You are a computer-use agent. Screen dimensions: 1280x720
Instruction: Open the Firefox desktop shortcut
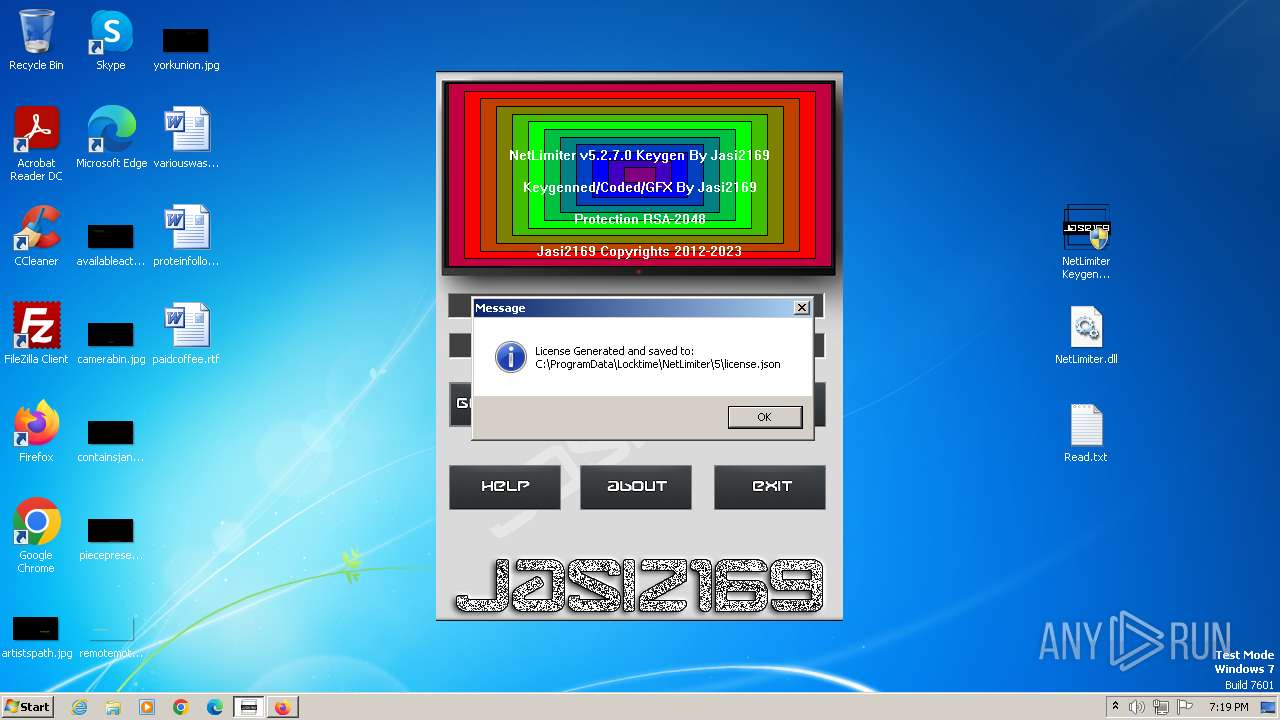[36, 432]
